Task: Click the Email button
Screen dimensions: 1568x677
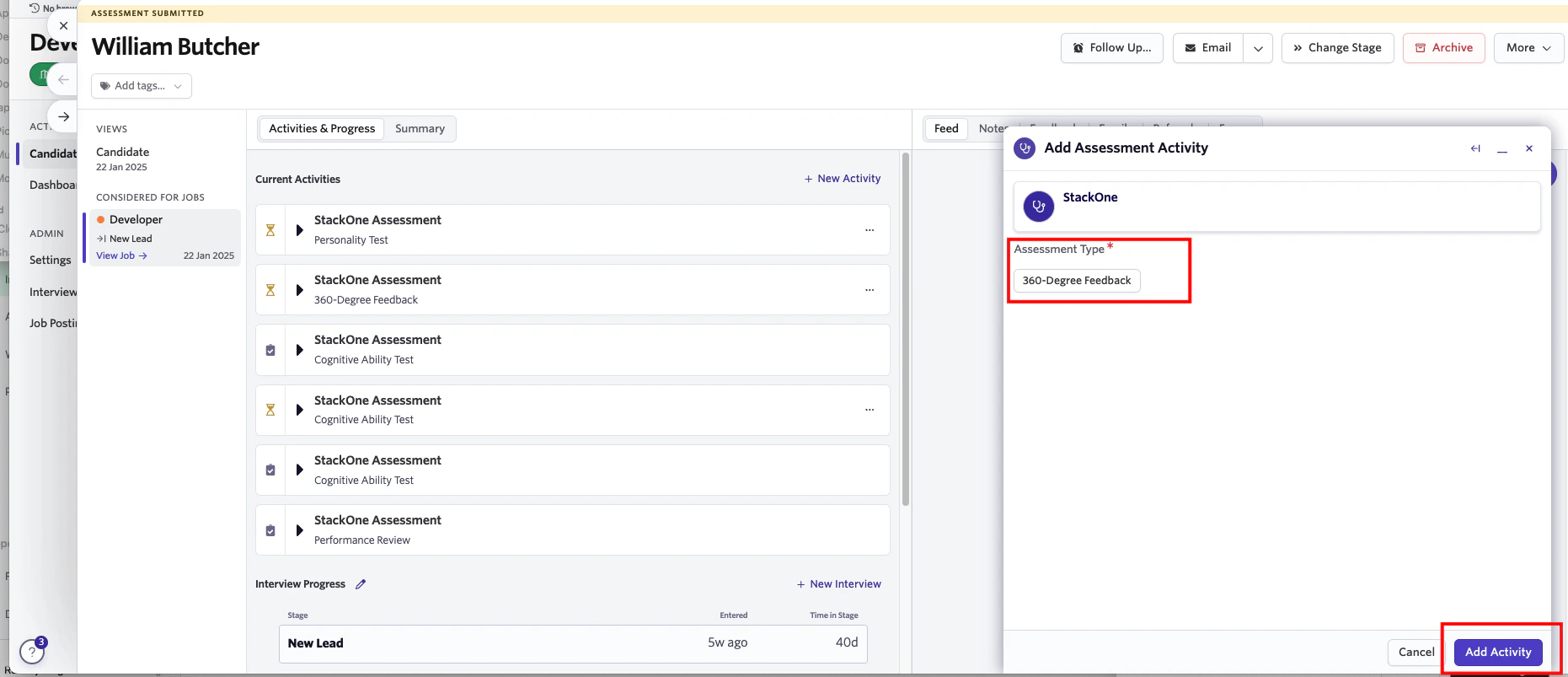Action: coord(1208,48)
